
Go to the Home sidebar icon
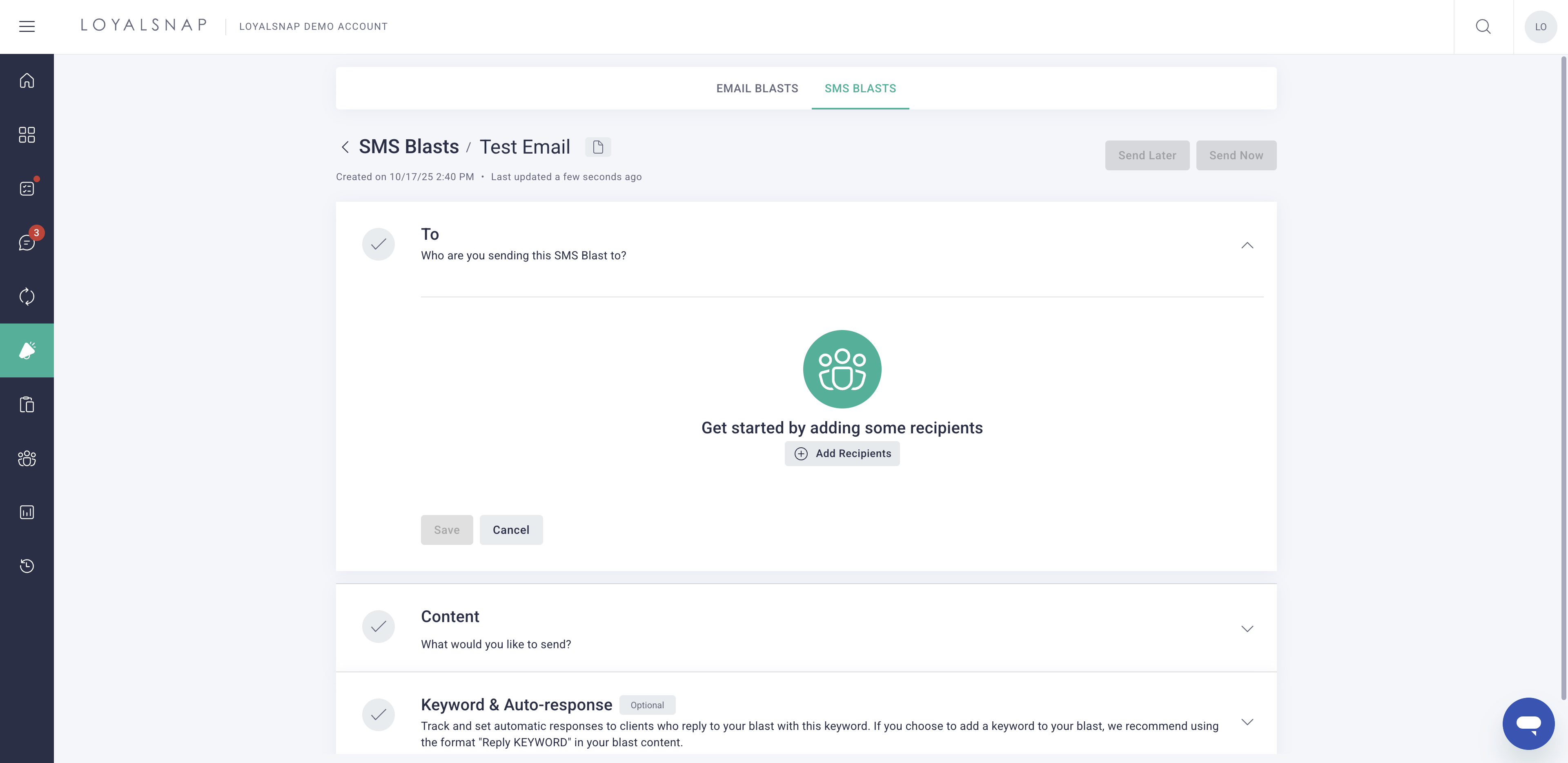click(x=27, y=80)
